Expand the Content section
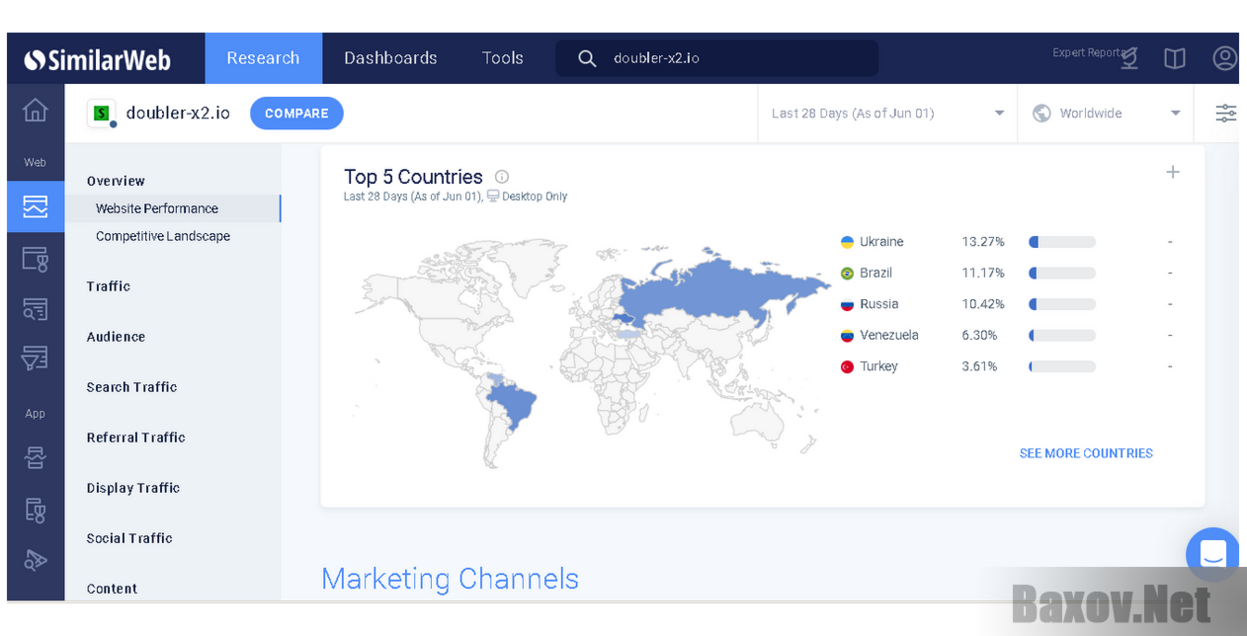The image size is (1247, 636). [112, 589]
